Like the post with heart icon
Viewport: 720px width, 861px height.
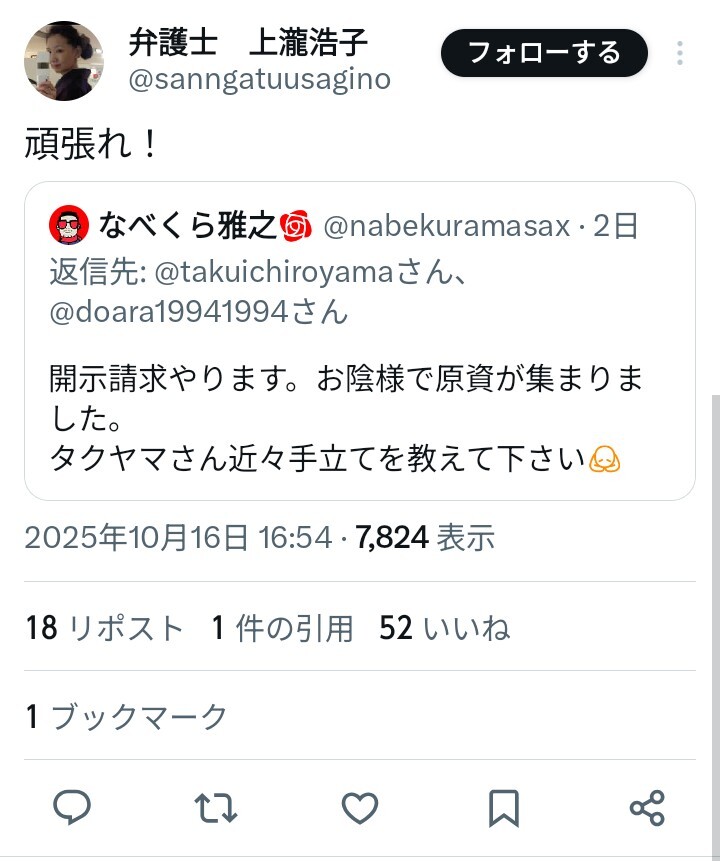pos(360,808)
